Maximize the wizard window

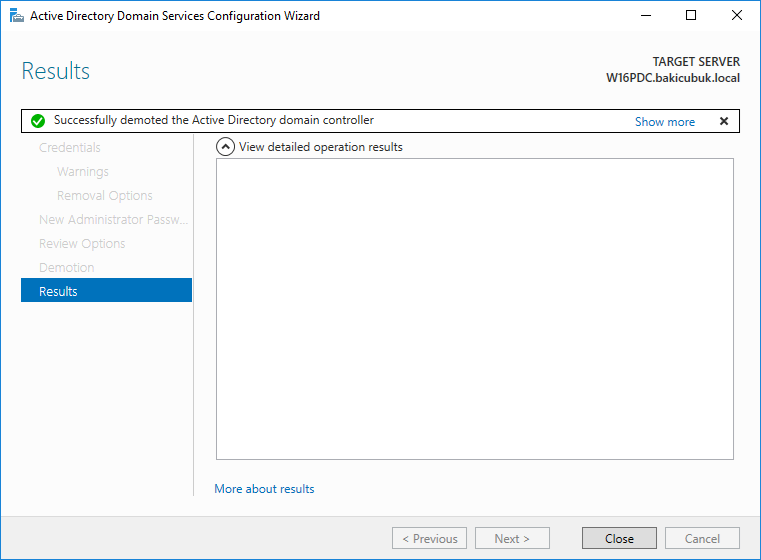(691, 16)
